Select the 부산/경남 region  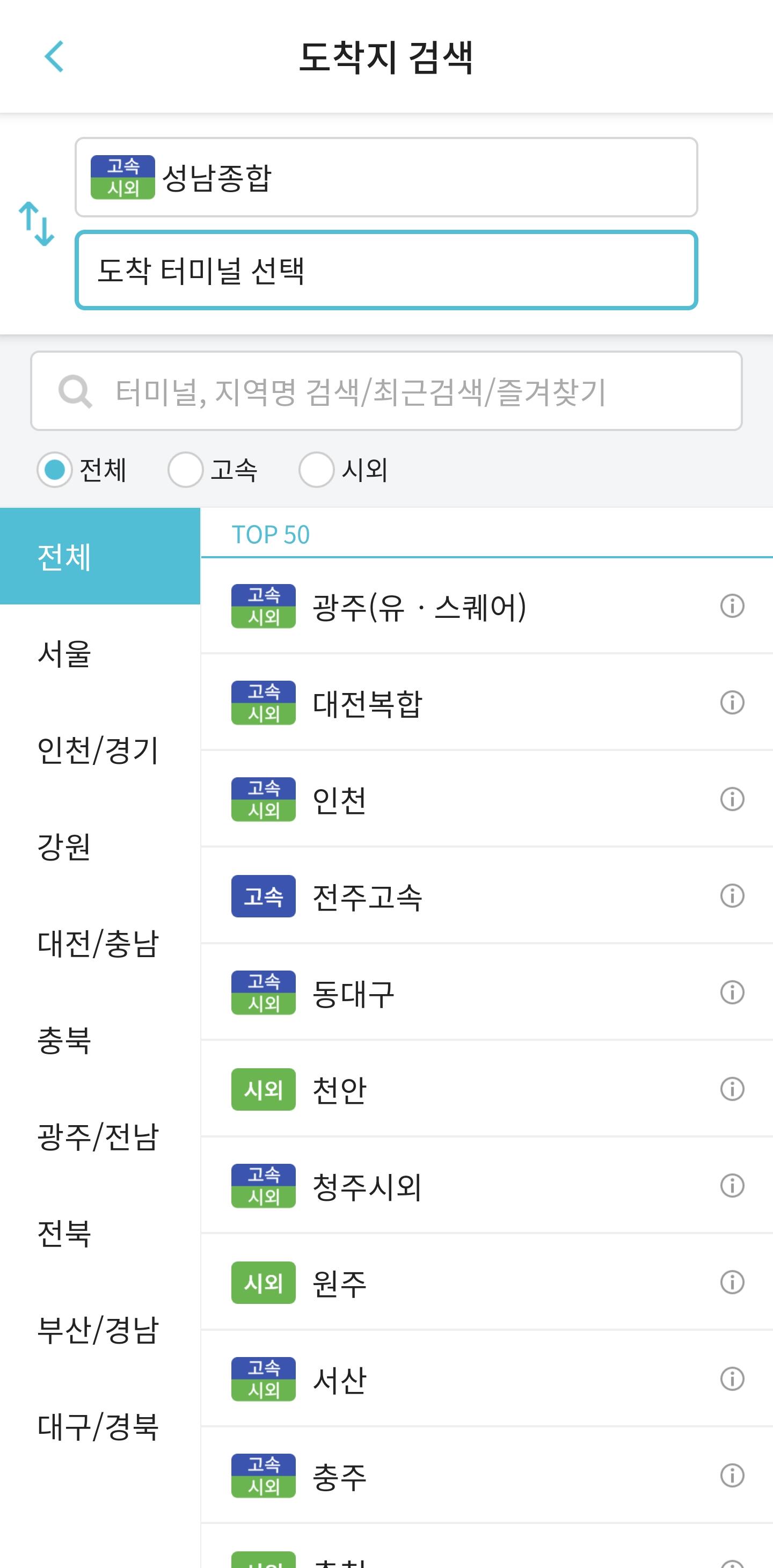pyautogui.click(x=97, y=1330)
